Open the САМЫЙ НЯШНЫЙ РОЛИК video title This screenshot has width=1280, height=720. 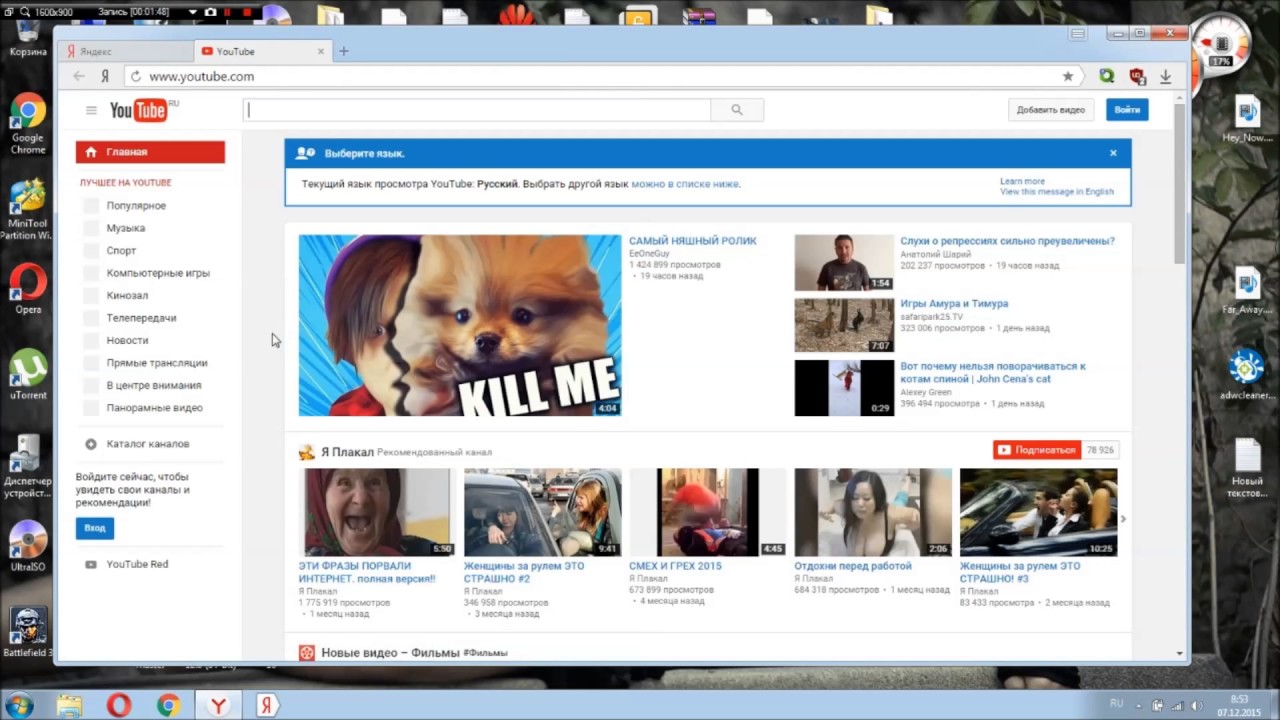(x=693, y=241)
